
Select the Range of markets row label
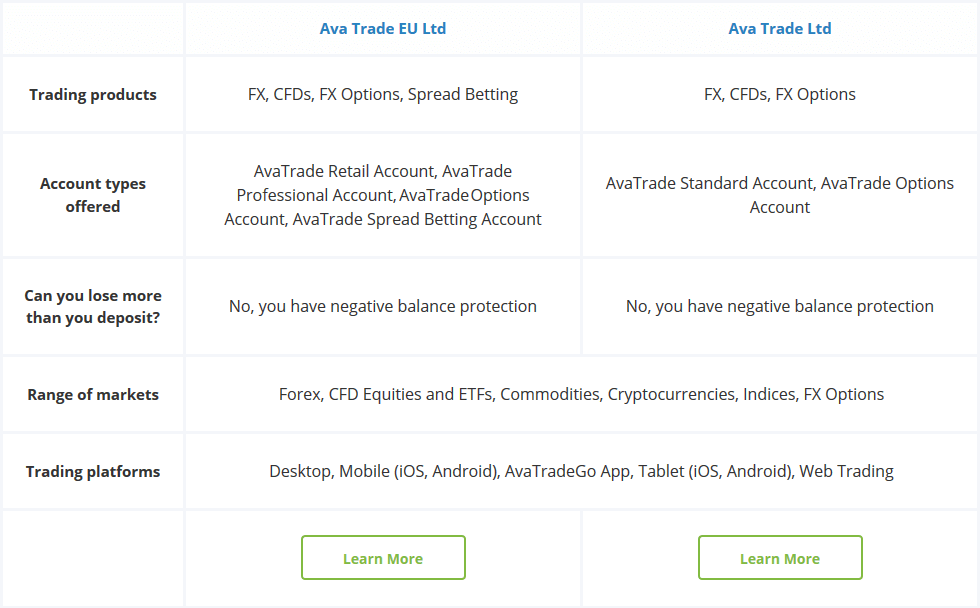[93, 394]
